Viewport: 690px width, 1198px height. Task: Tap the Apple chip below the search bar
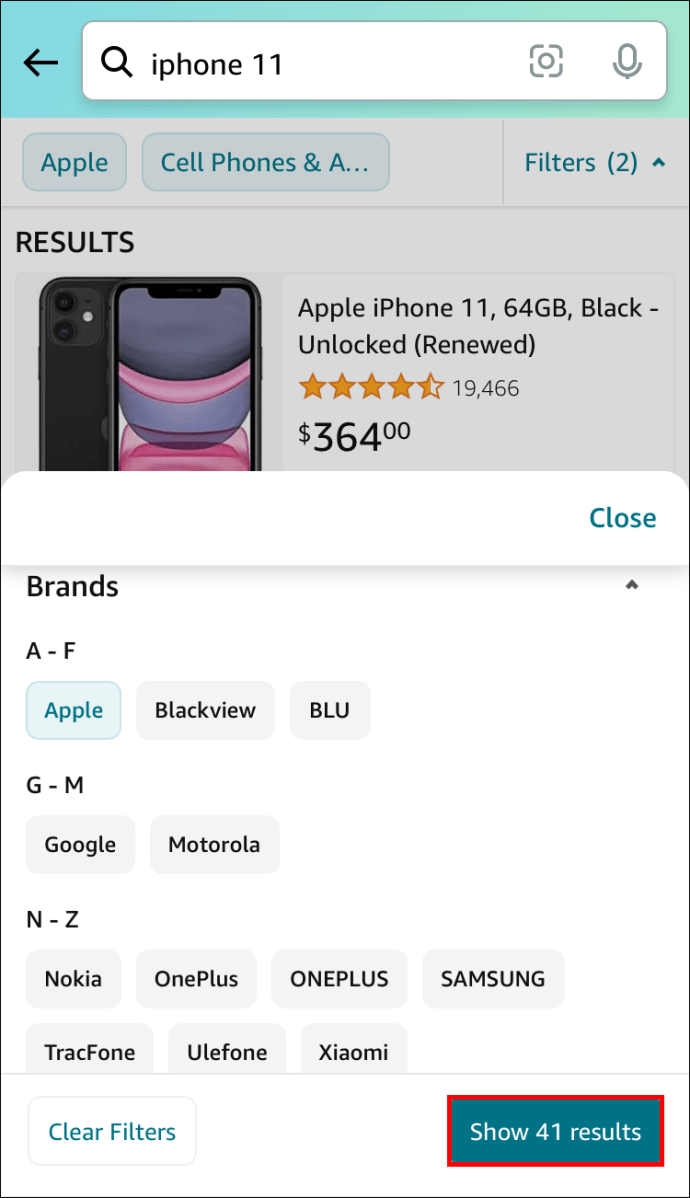74,161
